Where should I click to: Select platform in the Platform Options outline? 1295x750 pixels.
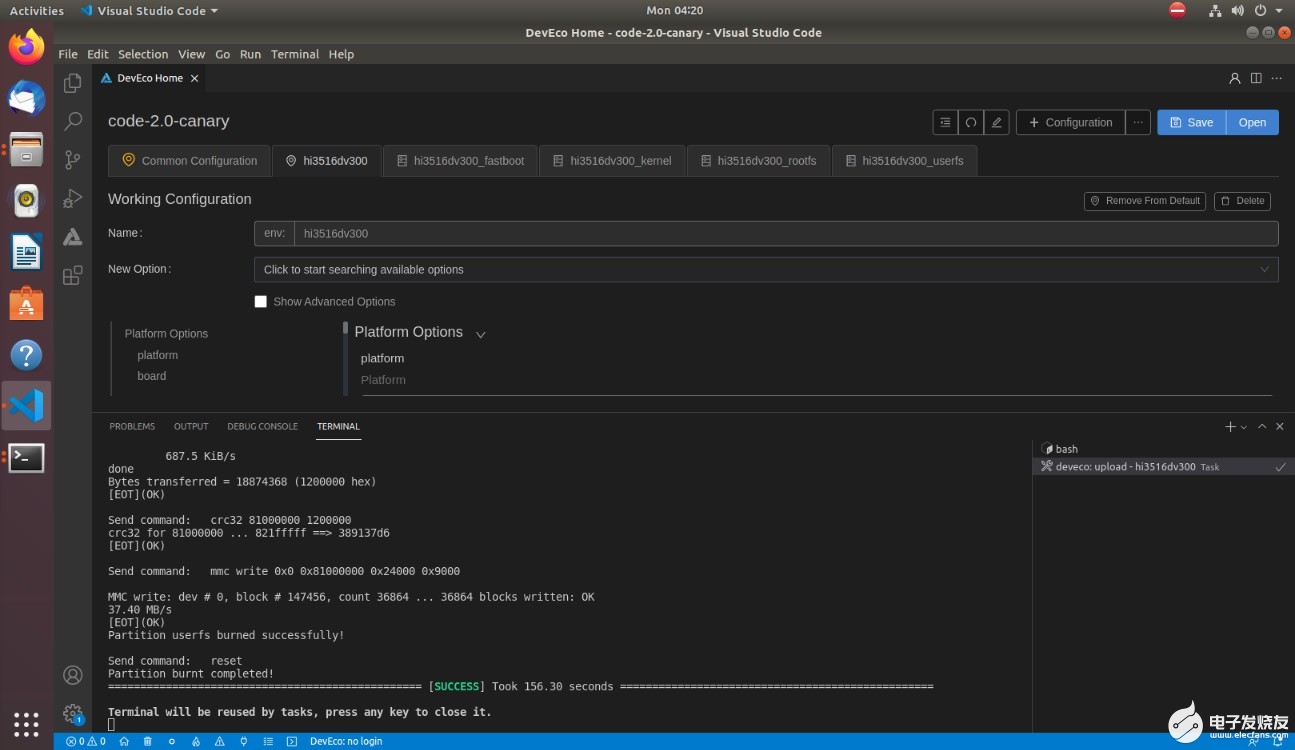[x=158, y=355]
